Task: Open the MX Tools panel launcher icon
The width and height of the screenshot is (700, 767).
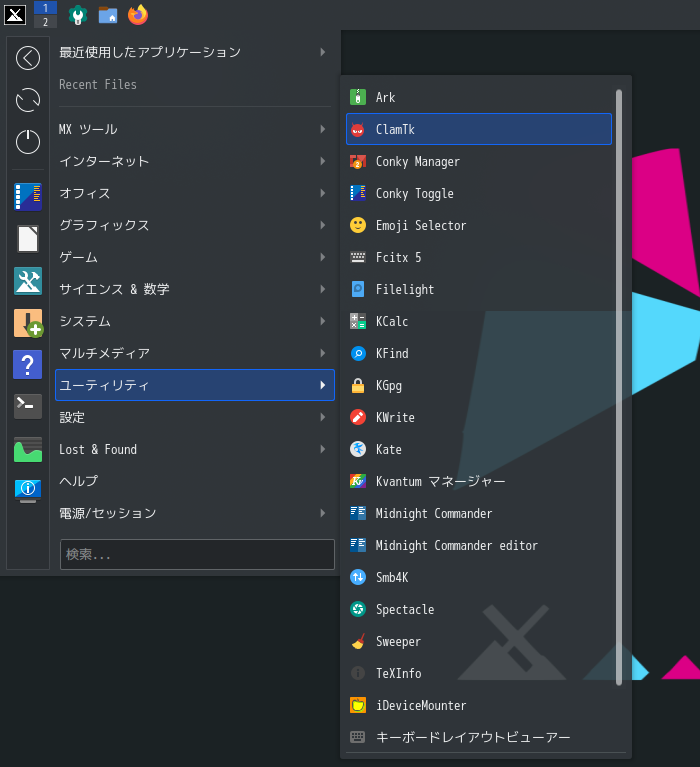Action: point(78,15)
